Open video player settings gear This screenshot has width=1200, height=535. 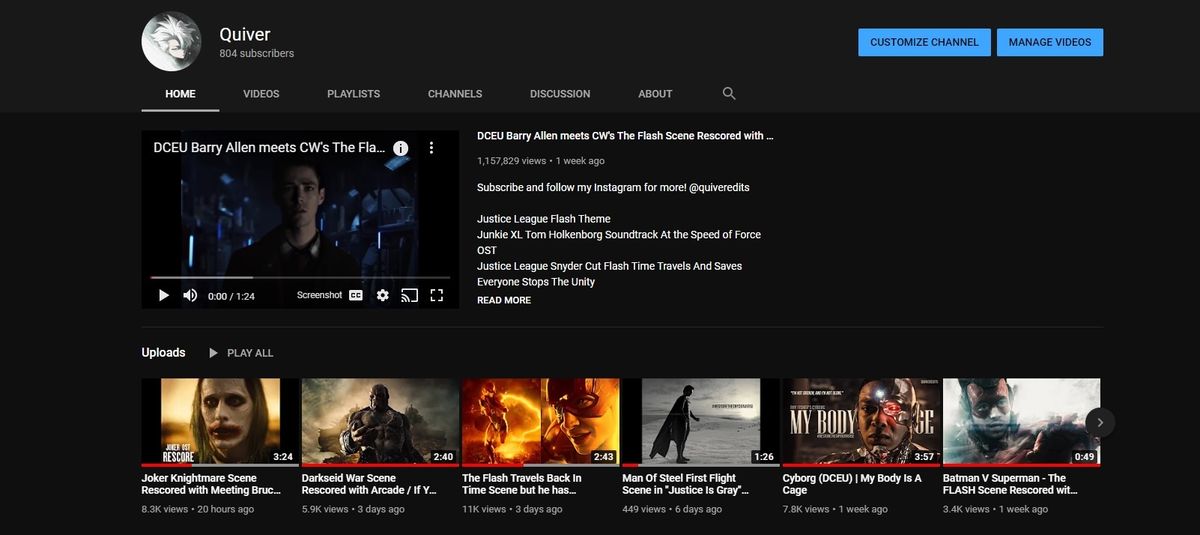point(382,295)
